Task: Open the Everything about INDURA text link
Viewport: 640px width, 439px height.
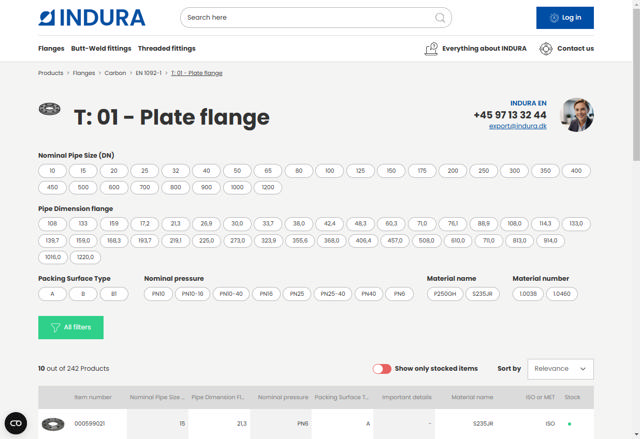Action: pos(484,49)
